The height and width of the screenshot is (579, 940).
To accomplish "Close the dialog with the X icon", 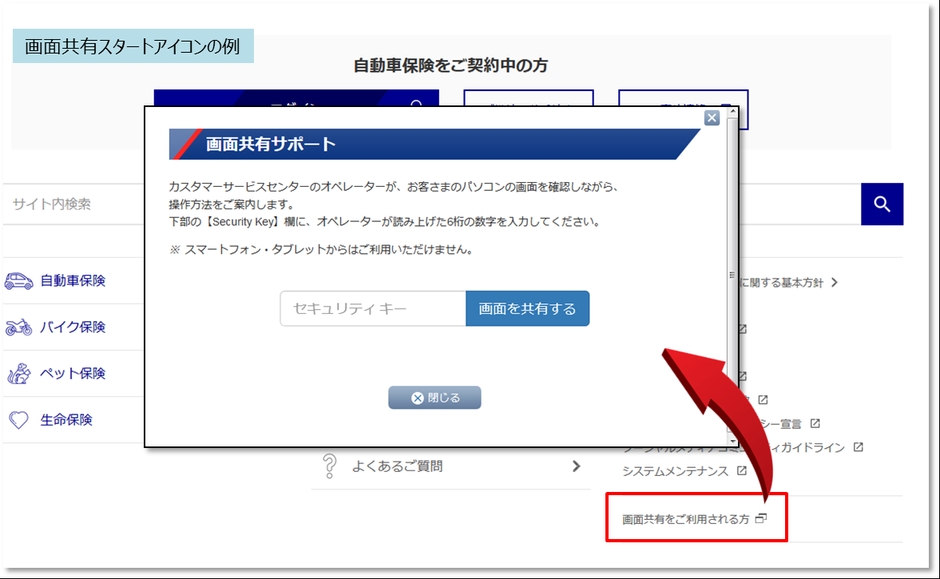I will [x=712, y=117].
